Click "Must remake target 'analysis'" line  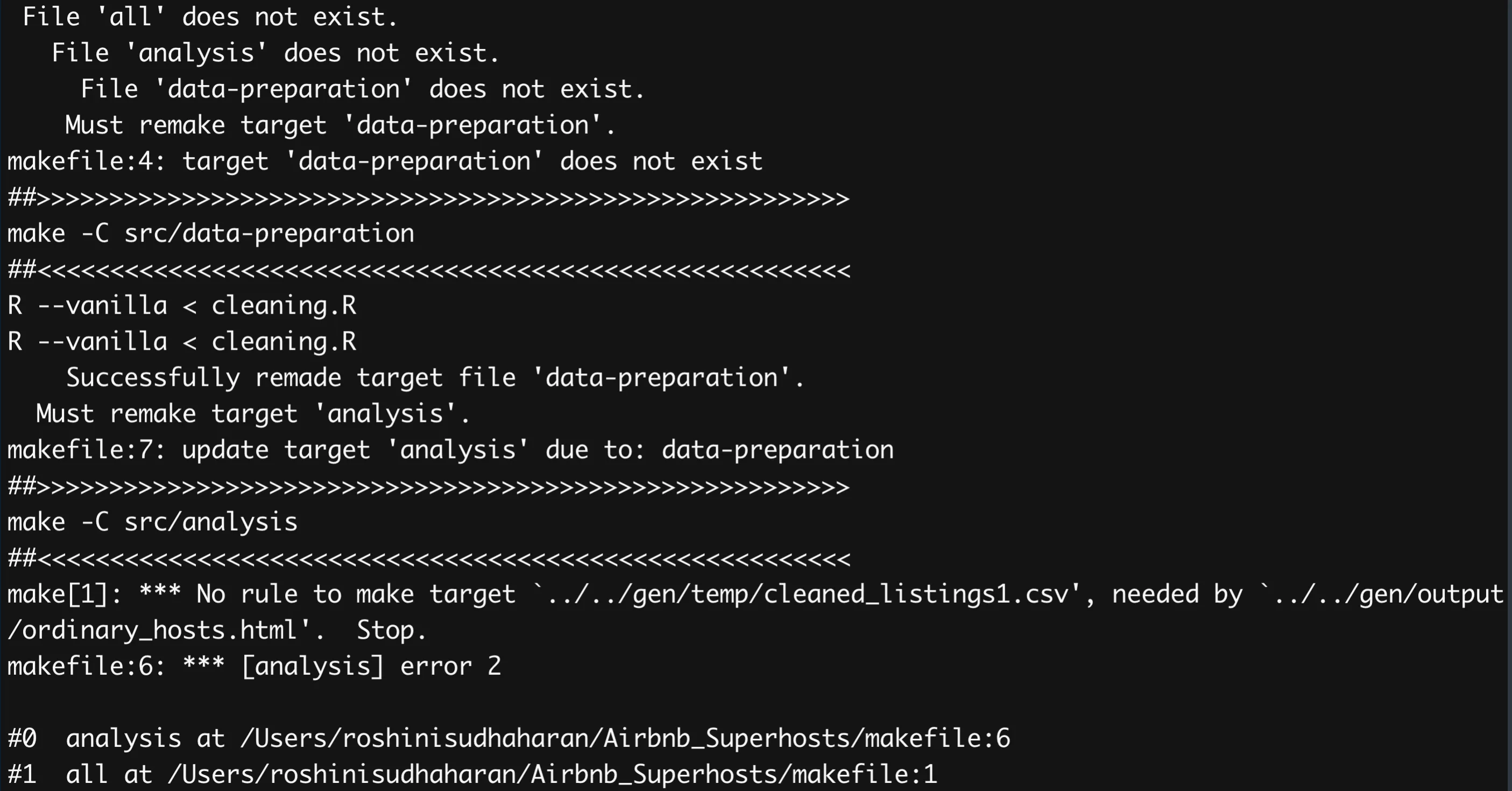(x=252, y=414)
